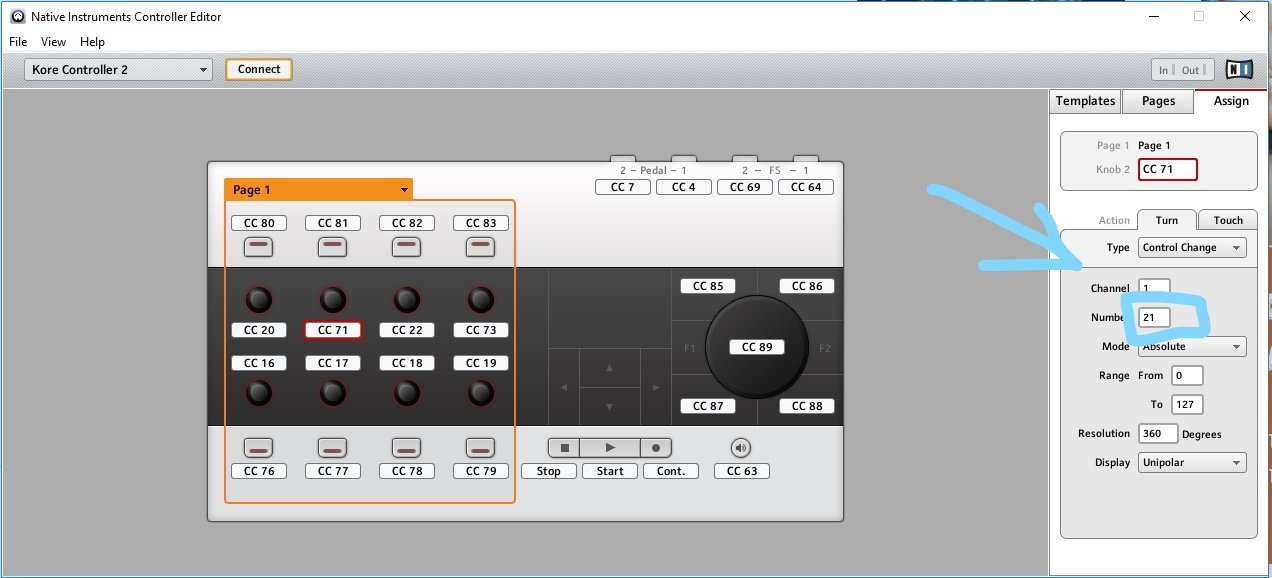This screenshot has height=578, width=1272.
Task: Open the Display dropdown showing Unipolar
Action: (1192, 463)
